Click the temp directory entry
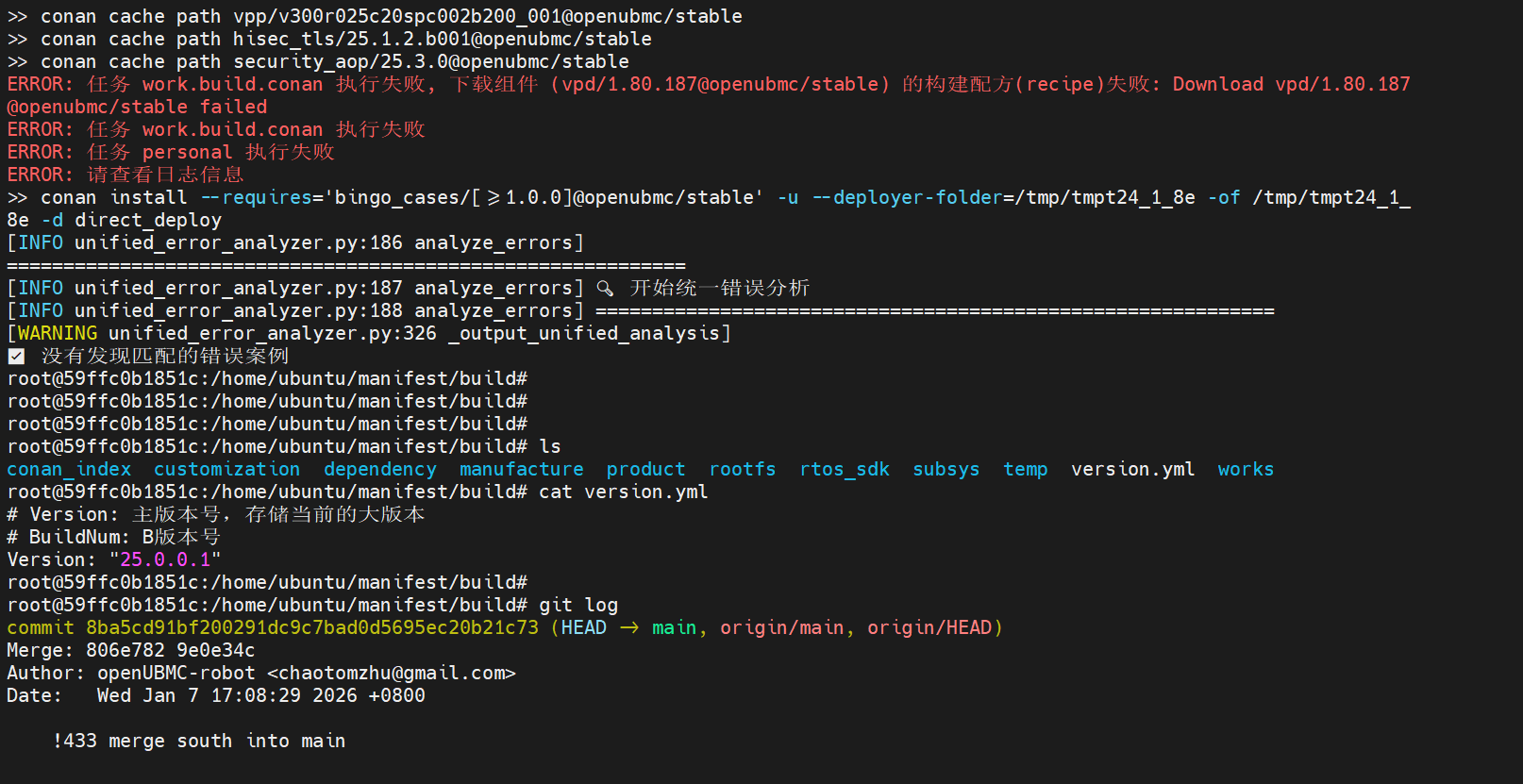Image resolution: width=1523 pixels, height=784 pixels. click(x=1026, y=469)
